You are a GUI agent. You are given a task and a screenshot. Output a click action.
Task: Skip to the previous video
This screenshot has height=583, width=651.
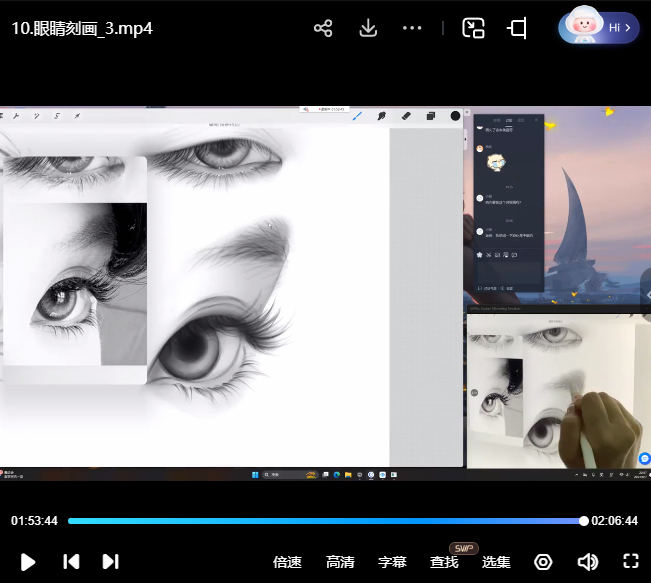[71, 561]
